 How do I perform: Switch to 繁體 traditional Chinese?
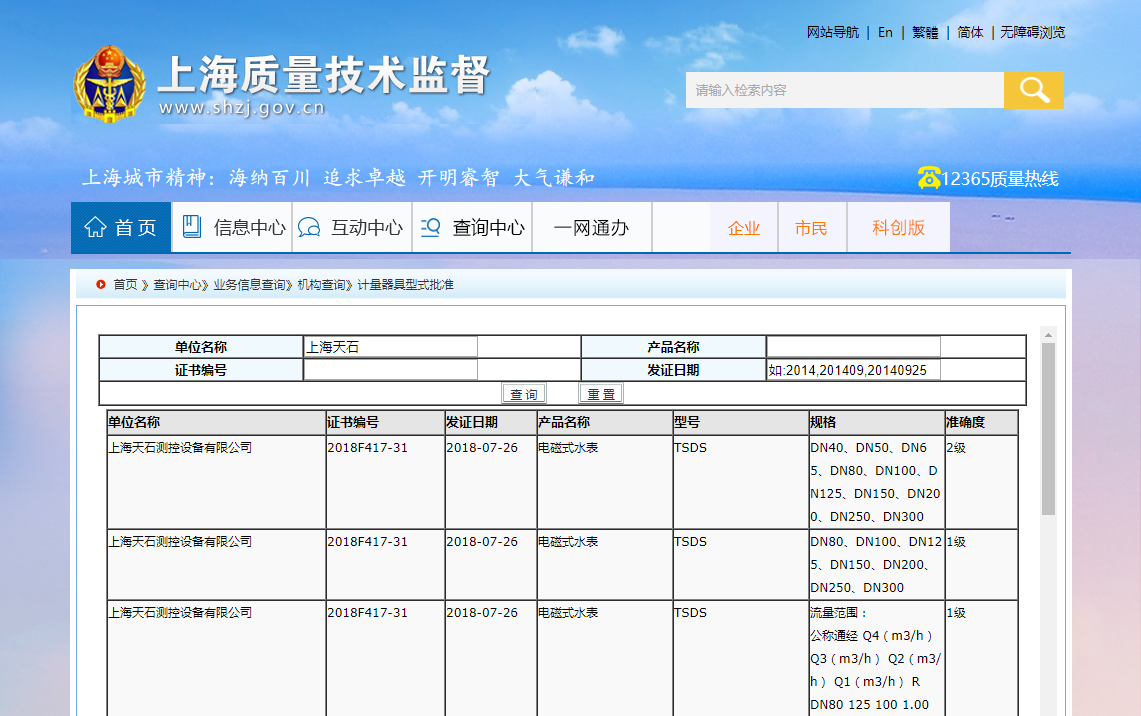(925, 32)
